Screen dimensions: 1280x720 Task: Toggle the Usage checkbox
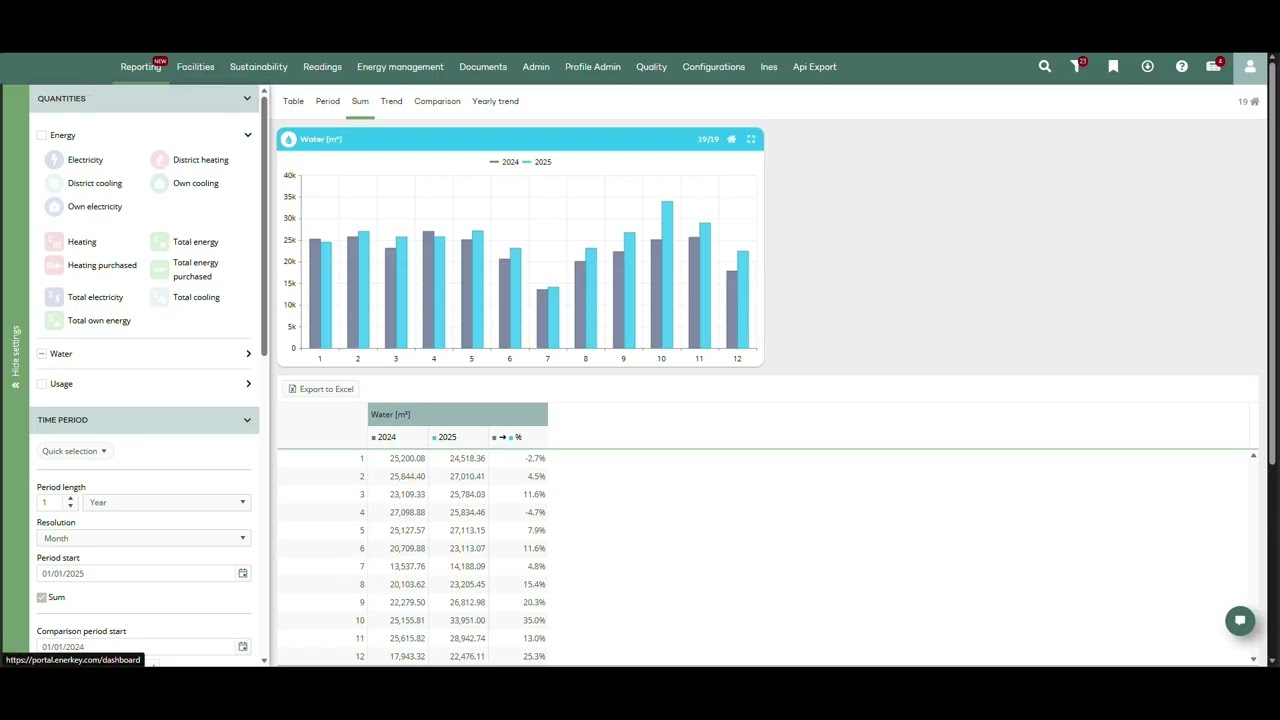coord(42,384)
